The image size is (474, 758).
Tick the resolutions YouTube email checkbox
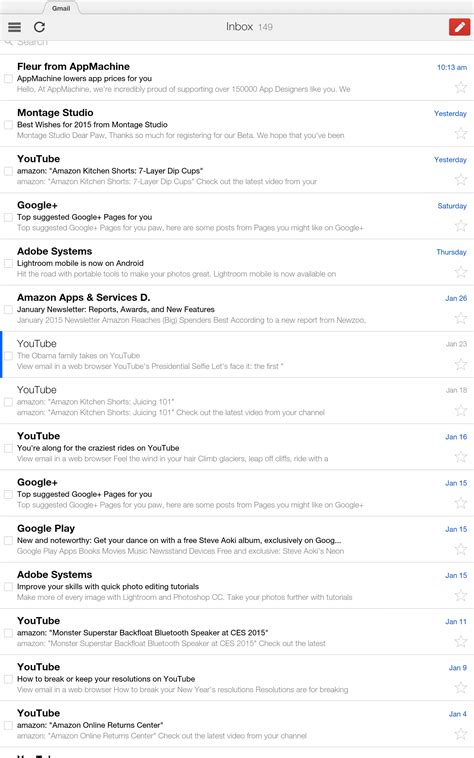8,679
